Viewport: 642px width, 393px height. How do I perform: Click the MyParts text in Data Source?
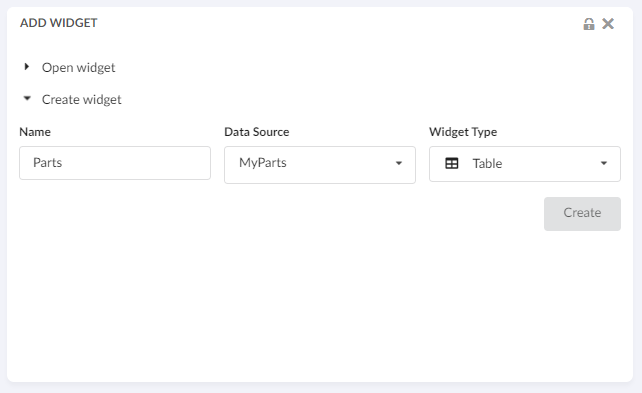click(x=263, y=163)
